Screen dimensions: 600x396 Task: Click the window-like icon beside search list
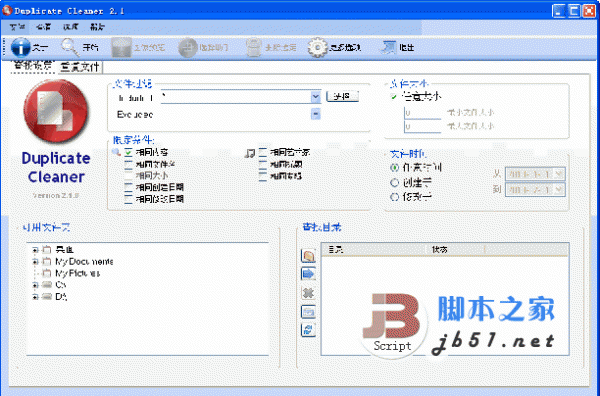[308, 312]
